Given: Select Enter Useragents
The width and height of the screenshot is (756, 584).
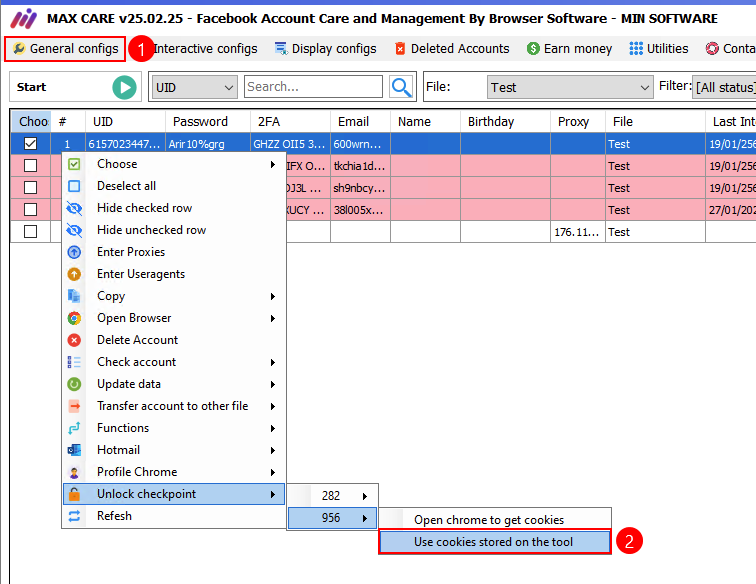Looking at the screenshot, I should coord(174,274).
